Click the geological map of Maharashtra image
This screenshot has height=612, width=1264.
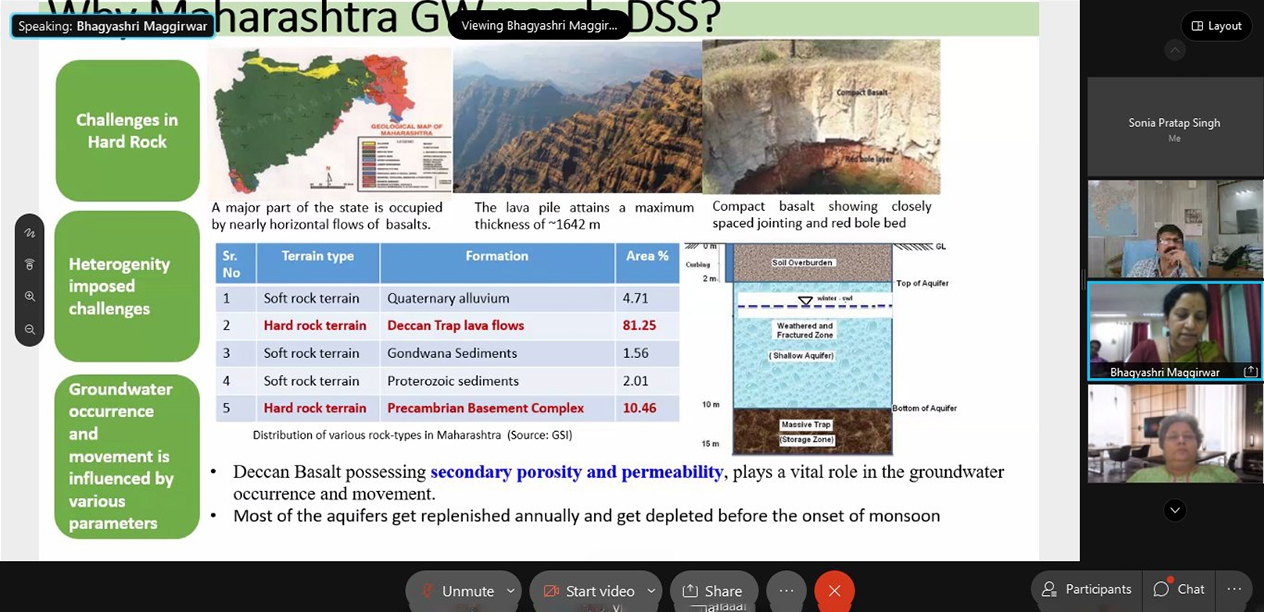pos(329,120)
